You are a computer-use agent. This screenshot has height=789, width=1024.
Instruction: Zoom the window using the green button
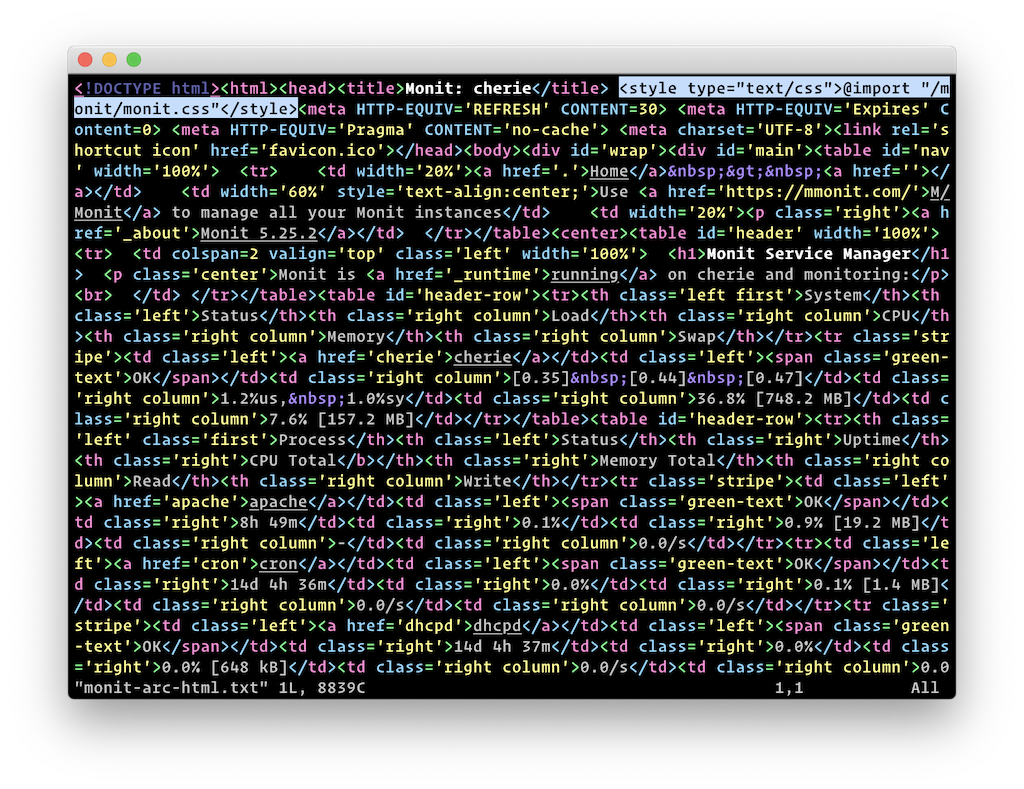pyautogui.click(x=134, y=59)
